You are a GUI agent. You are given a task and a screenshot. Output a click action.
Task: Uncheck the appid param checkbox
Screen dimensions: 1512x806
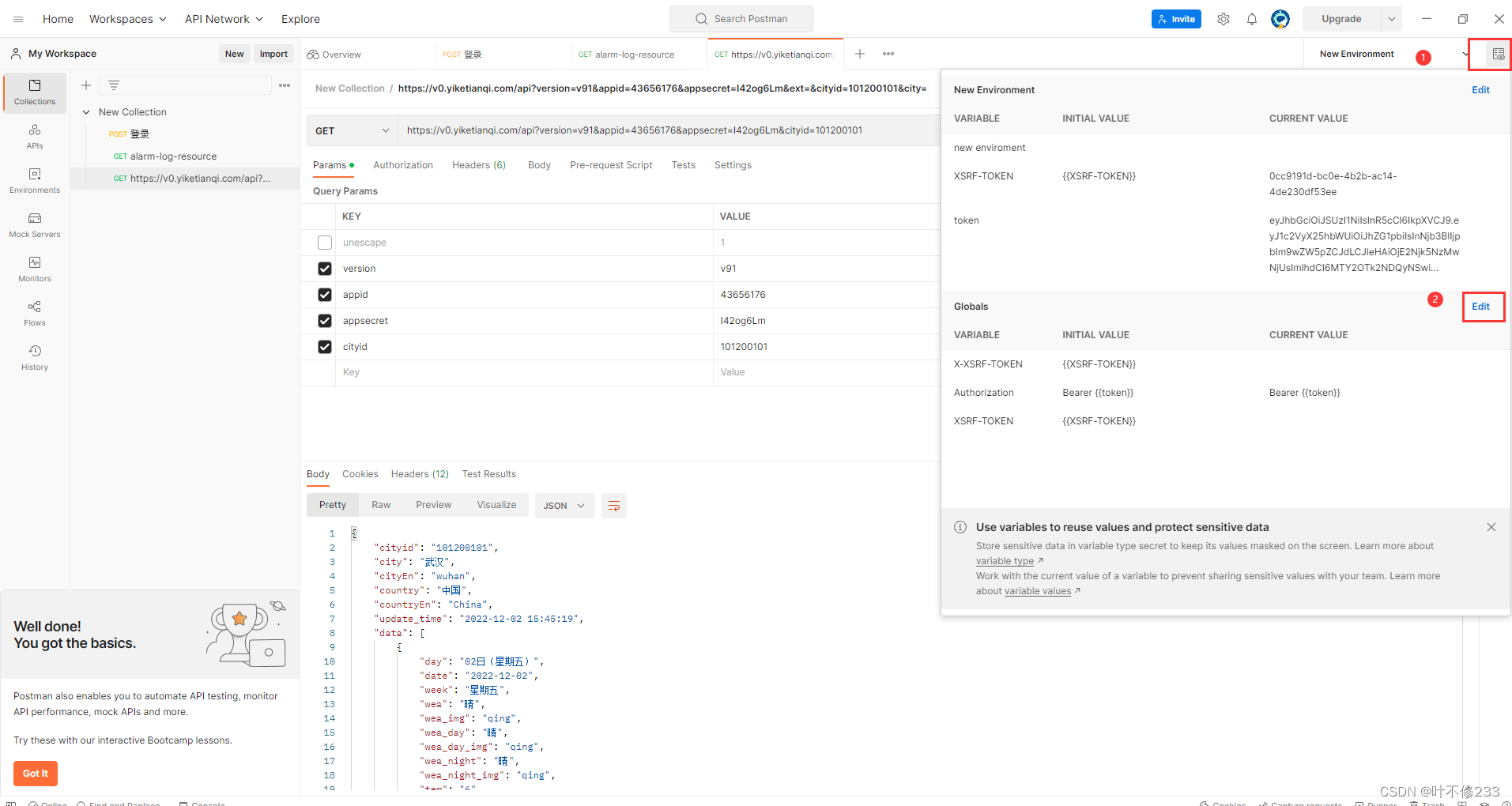(325, 295)
